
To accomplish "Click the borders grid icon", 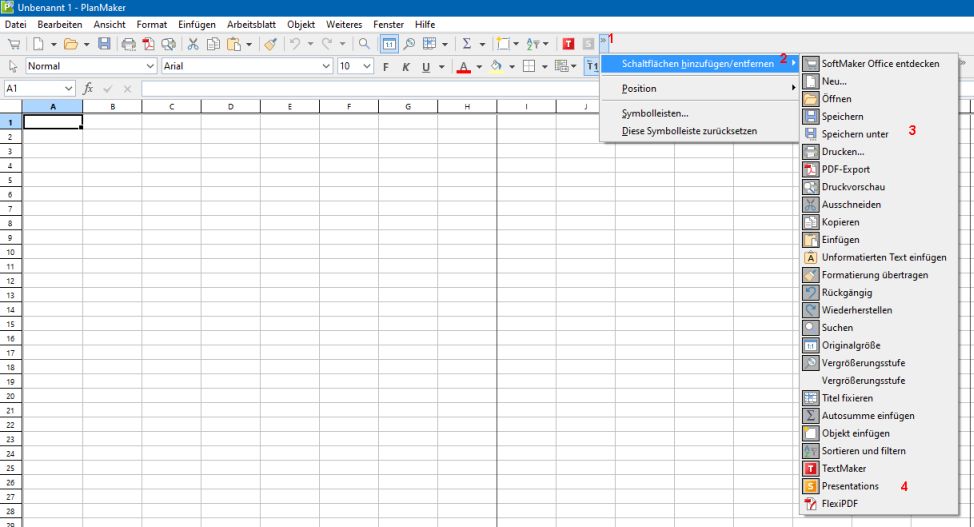I will pos(529,66).
